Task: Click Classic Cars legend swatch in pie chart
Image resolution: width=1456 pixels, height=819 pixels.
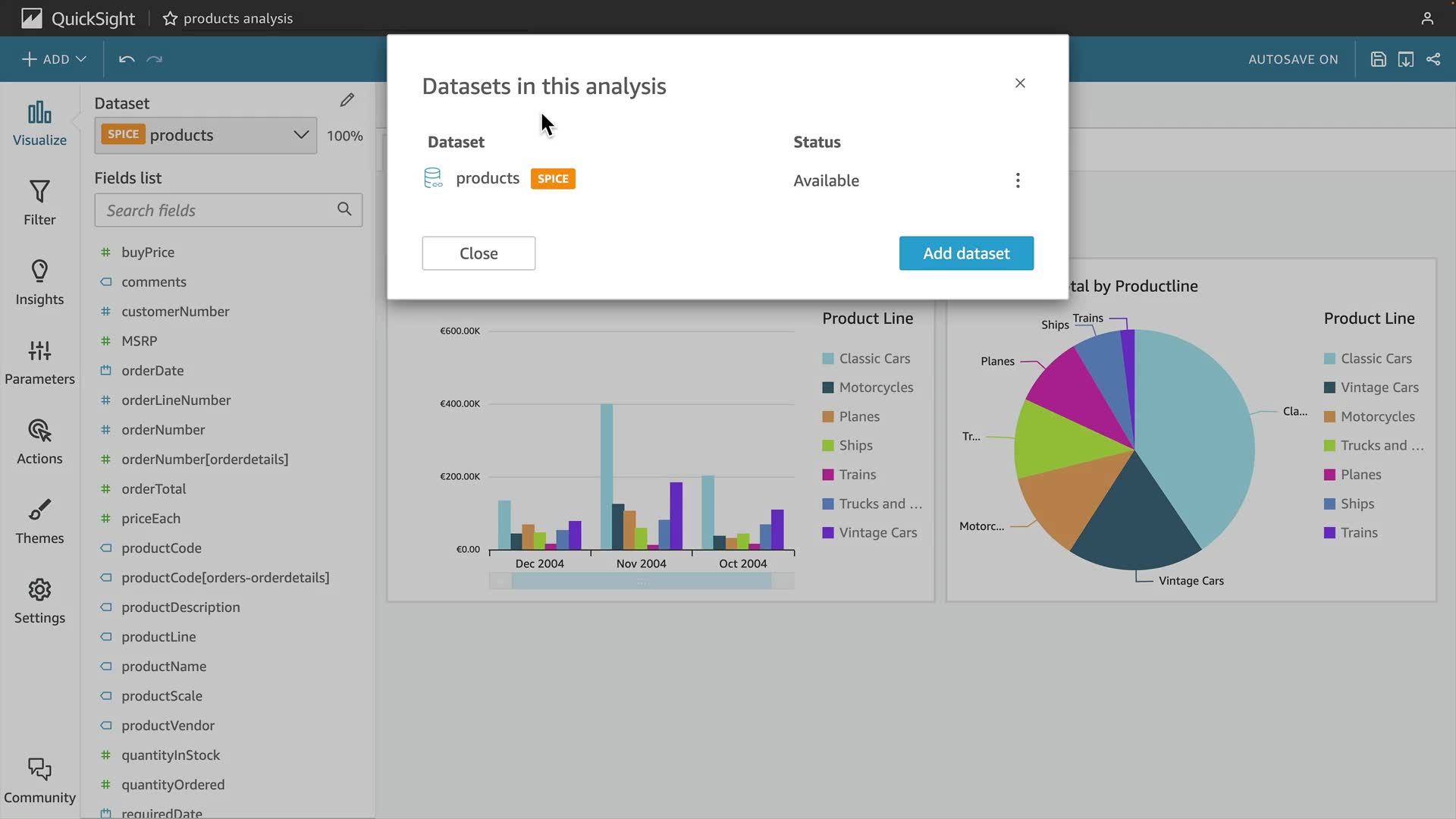Action: pyautogui.click(x=1329, y=359)
